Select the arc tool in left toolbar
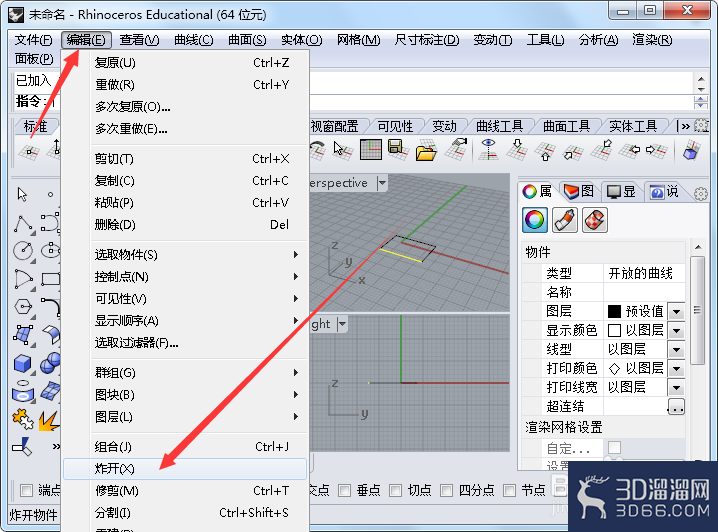The height and width of the screenshot is (532, 718). pos(23,279)
